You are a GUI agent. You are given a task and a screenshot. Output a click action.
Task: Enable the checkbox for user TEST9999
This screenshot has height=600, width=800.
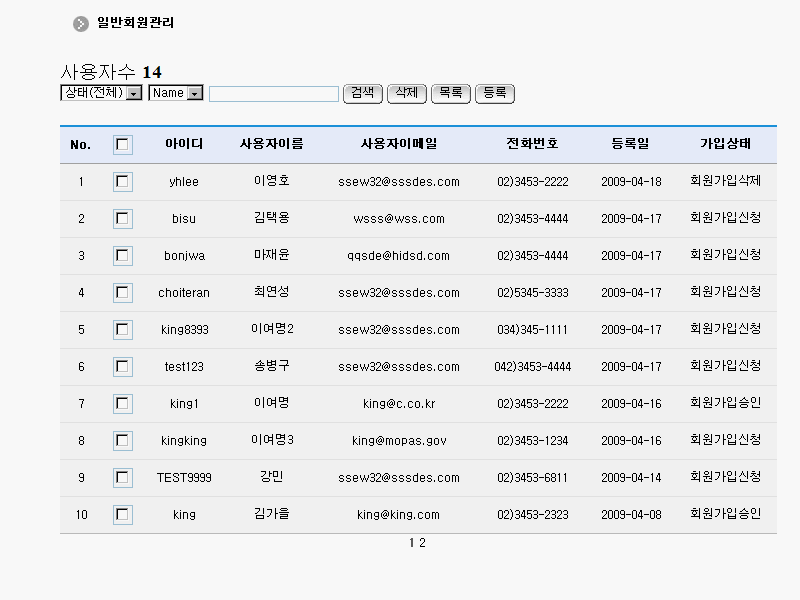pos(123,478)
